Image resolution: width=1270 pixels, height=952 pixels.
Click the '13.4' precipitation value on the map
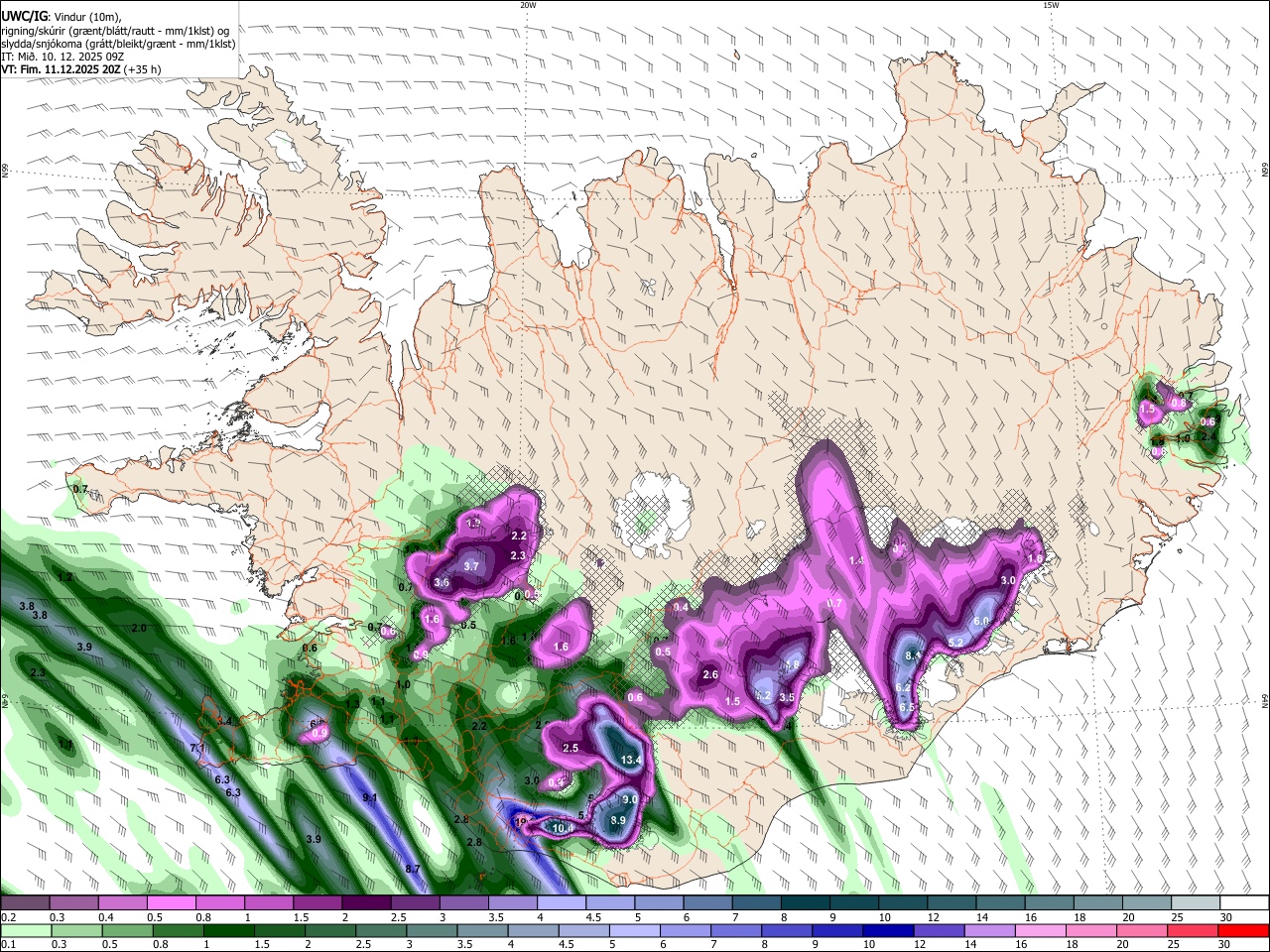[631, 761]
